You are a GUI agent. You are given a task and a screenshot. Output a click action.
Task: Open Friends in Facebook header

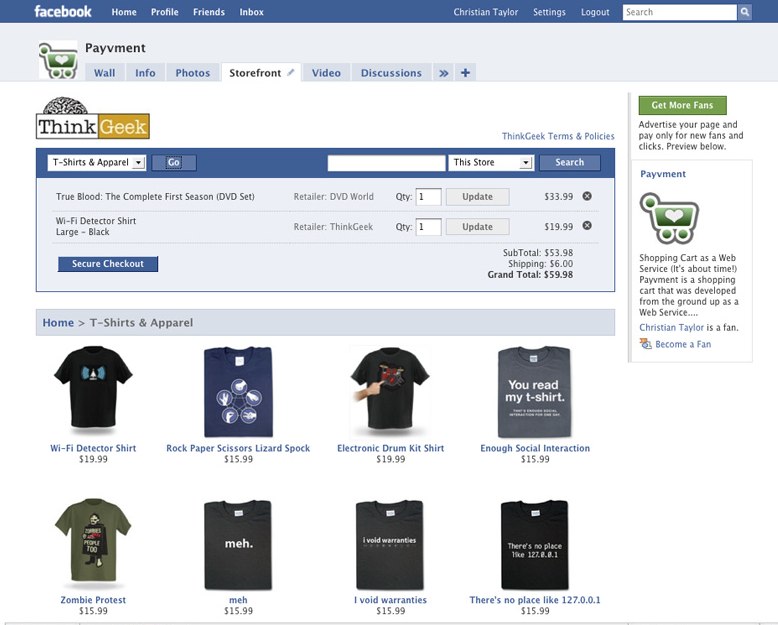tap(209, 12)
